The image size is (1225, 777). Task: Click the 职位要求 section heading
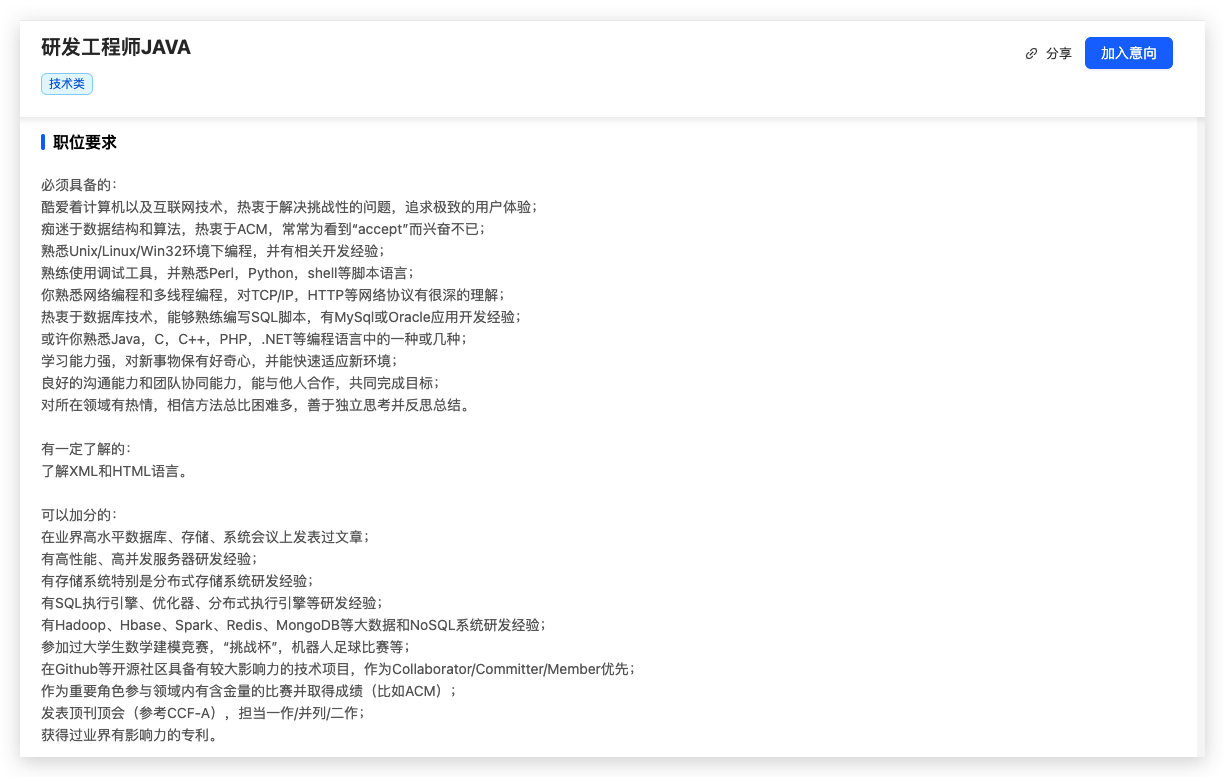[x=85, y=142]
